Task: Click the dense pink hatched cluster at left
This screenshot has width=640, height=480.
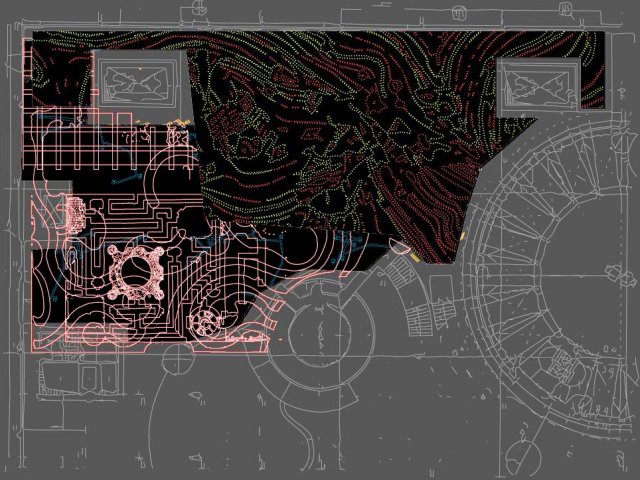Action: coord(73,212)
